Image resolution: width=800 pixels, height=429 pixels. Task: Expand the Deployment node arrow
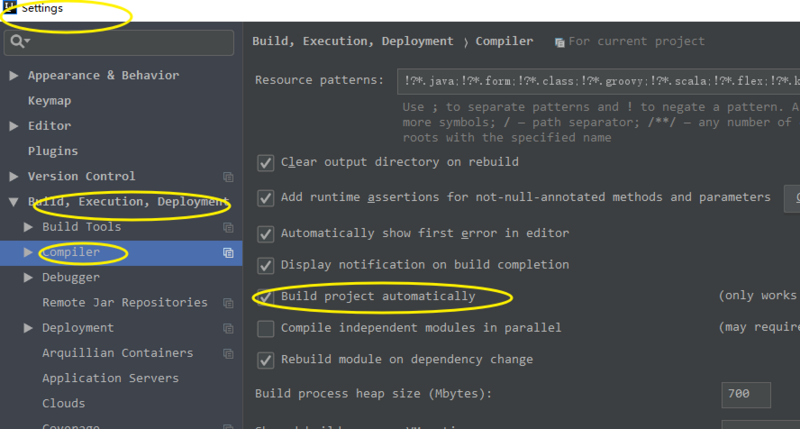pos(28,328)
